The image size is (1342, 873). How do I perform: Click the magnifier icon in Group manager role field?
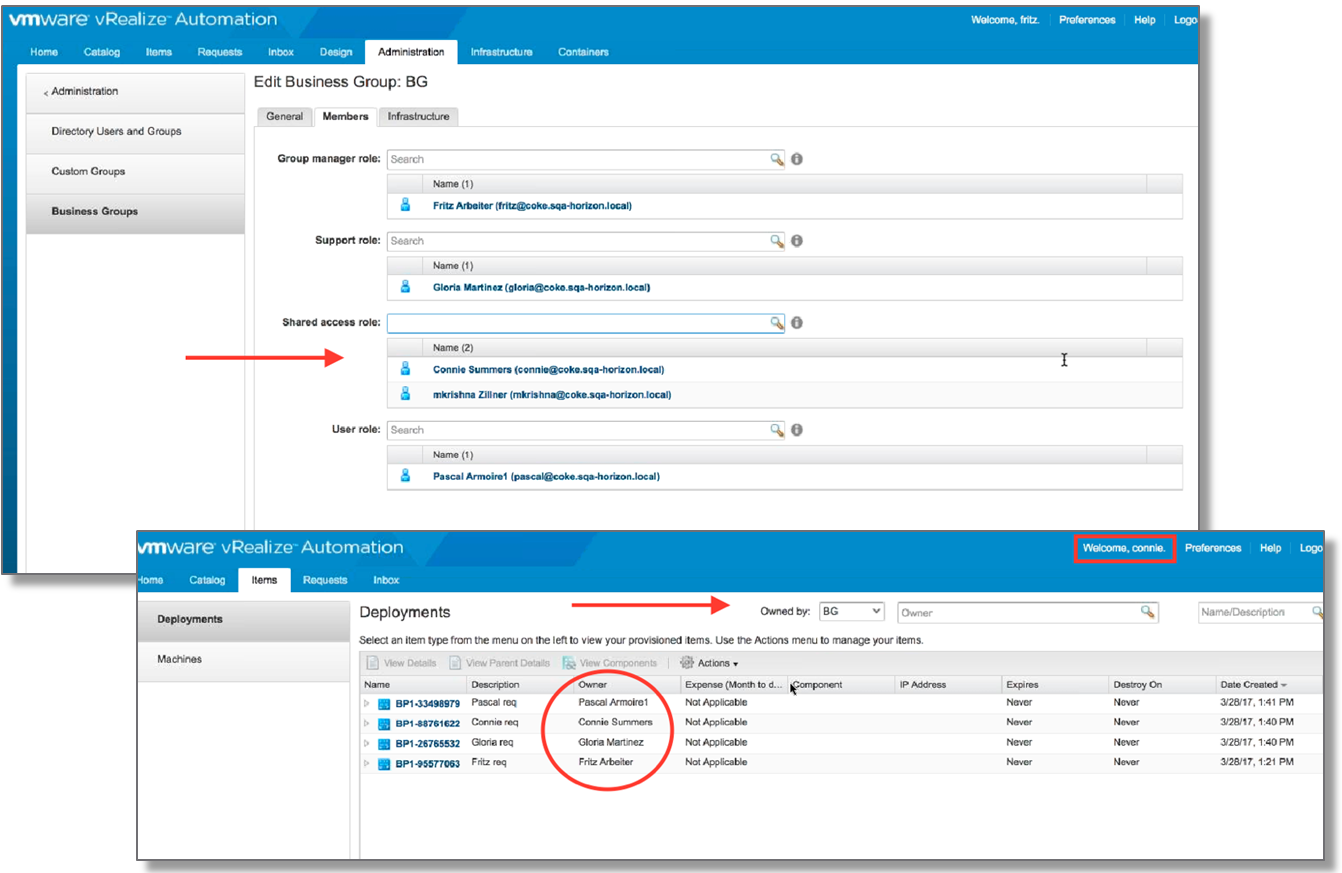[778, 159]
